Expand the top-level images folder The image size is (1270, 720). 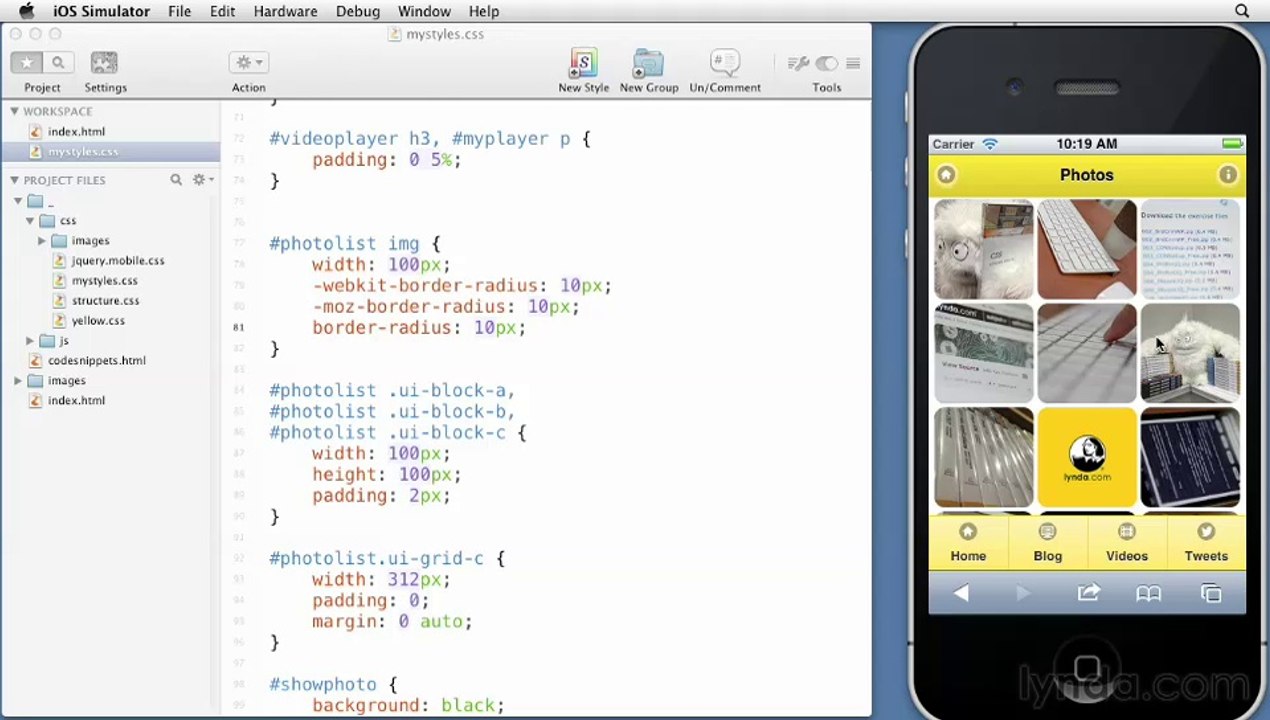pos(19,381)
